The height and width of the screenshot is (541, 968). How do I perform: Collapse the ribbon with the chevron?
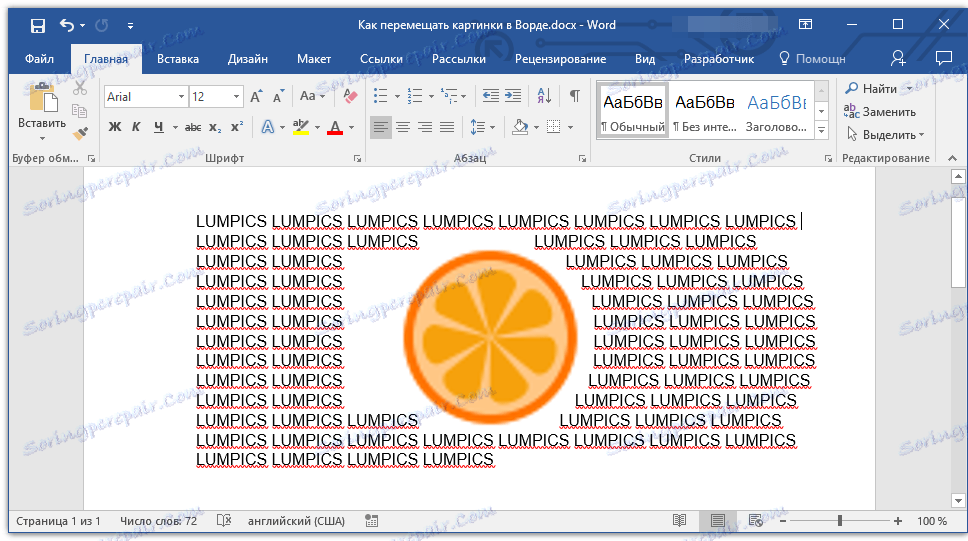click(952, 159)
